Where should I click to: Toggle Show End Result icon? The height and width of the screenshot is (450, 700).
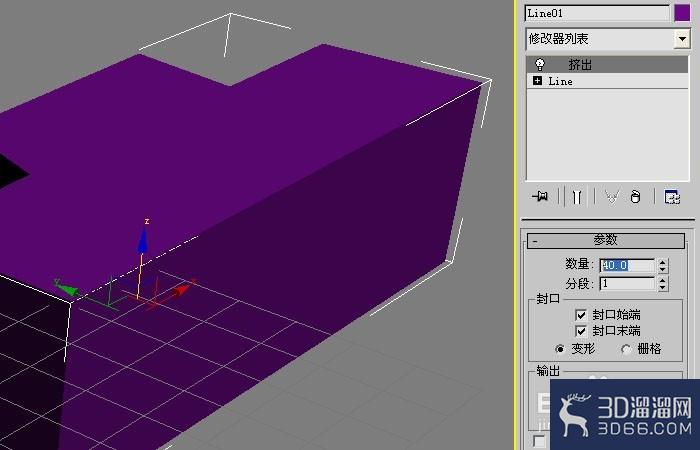576,196
